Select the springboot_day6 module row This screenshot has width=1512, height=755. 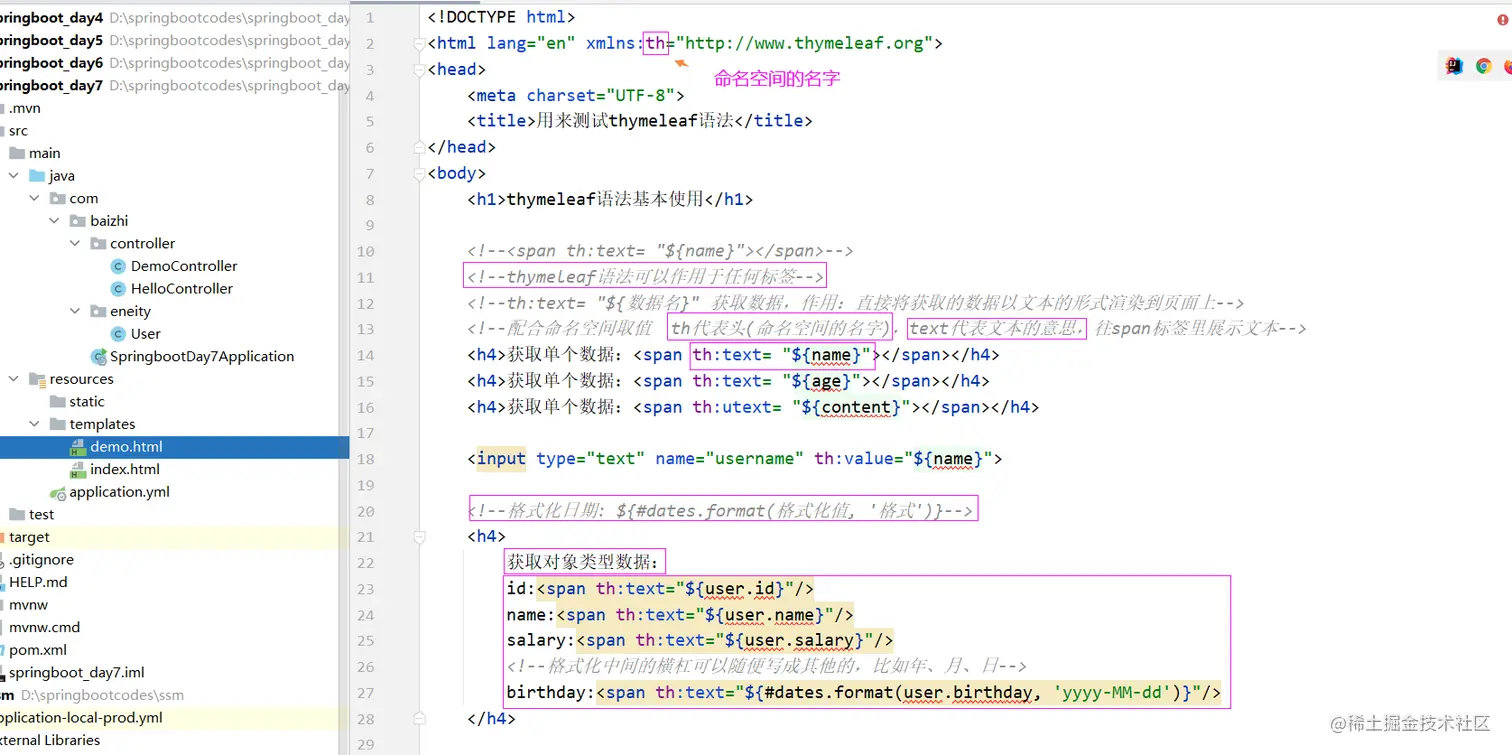[x=175, y=63]
